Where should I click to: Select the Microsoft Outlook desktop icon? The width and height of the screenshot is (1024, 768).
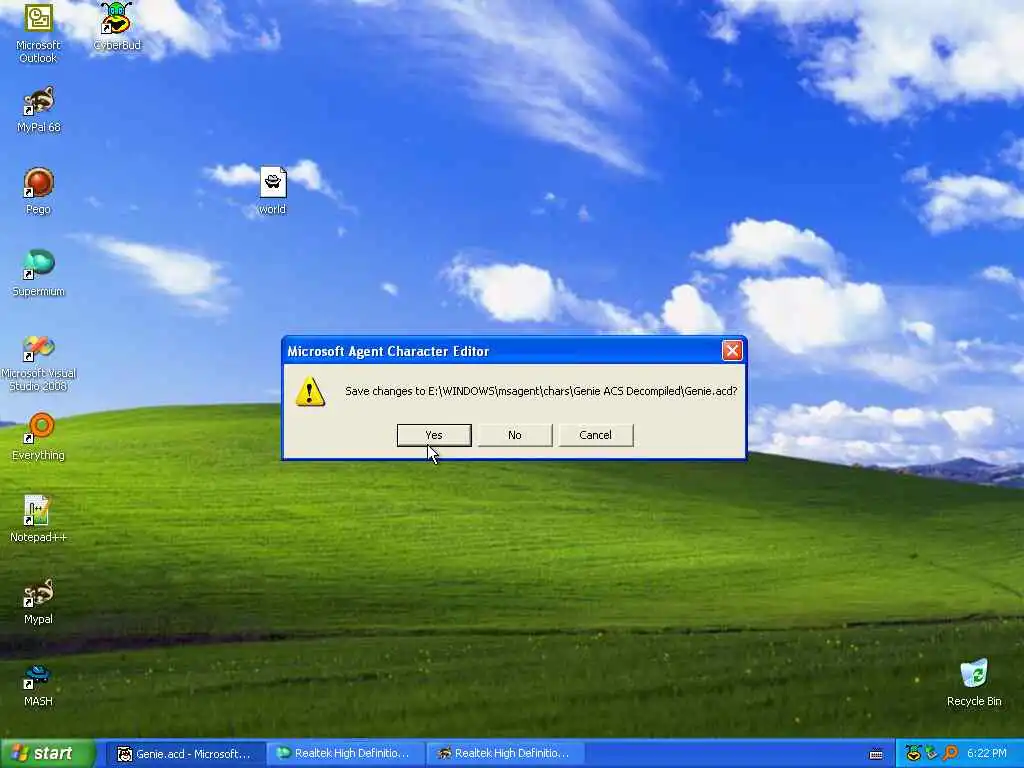38,33
